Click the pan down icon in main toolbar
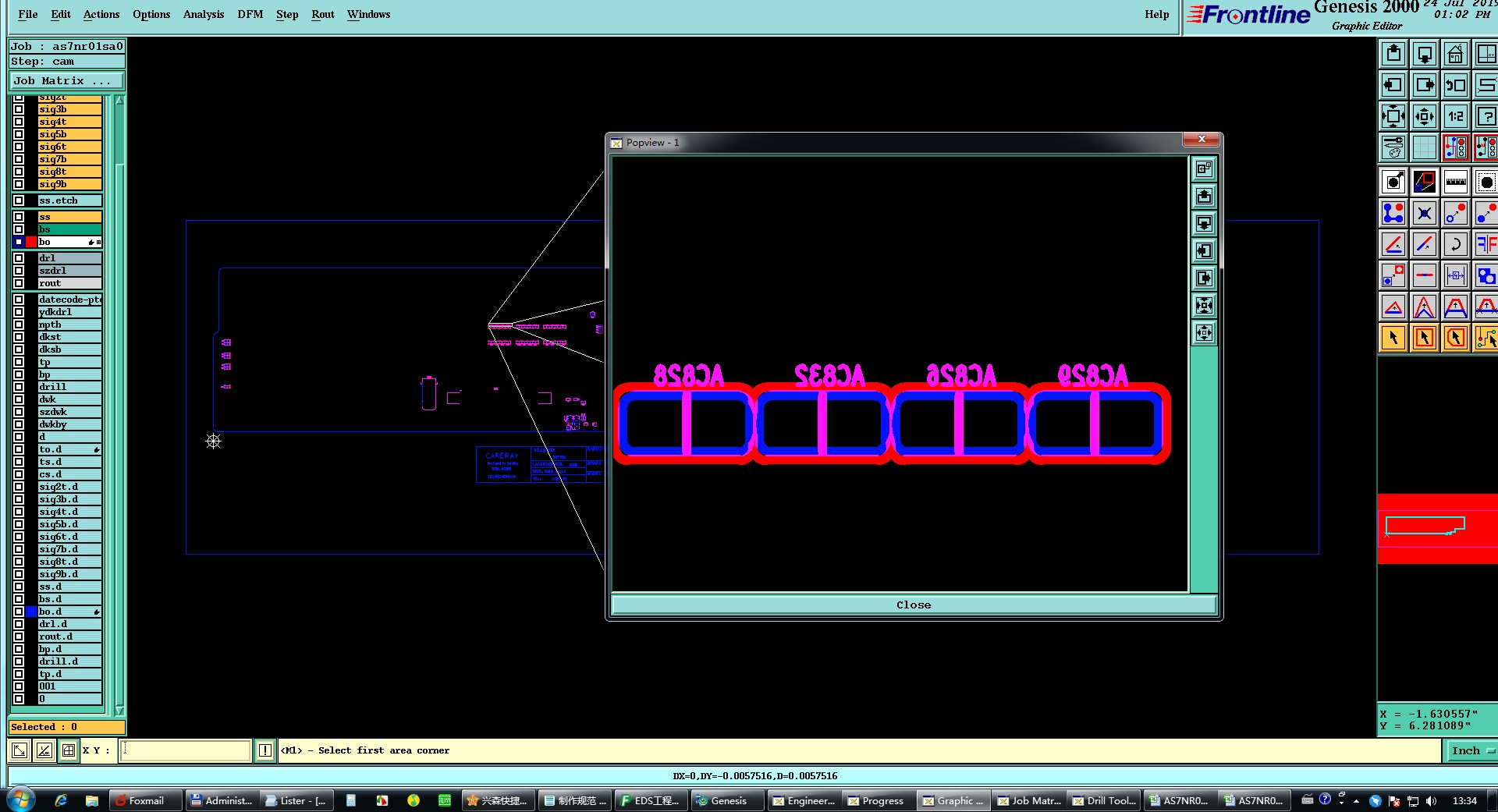Screen dimensions: 1498x812 pyautogui.click(x=1425, y=54)
